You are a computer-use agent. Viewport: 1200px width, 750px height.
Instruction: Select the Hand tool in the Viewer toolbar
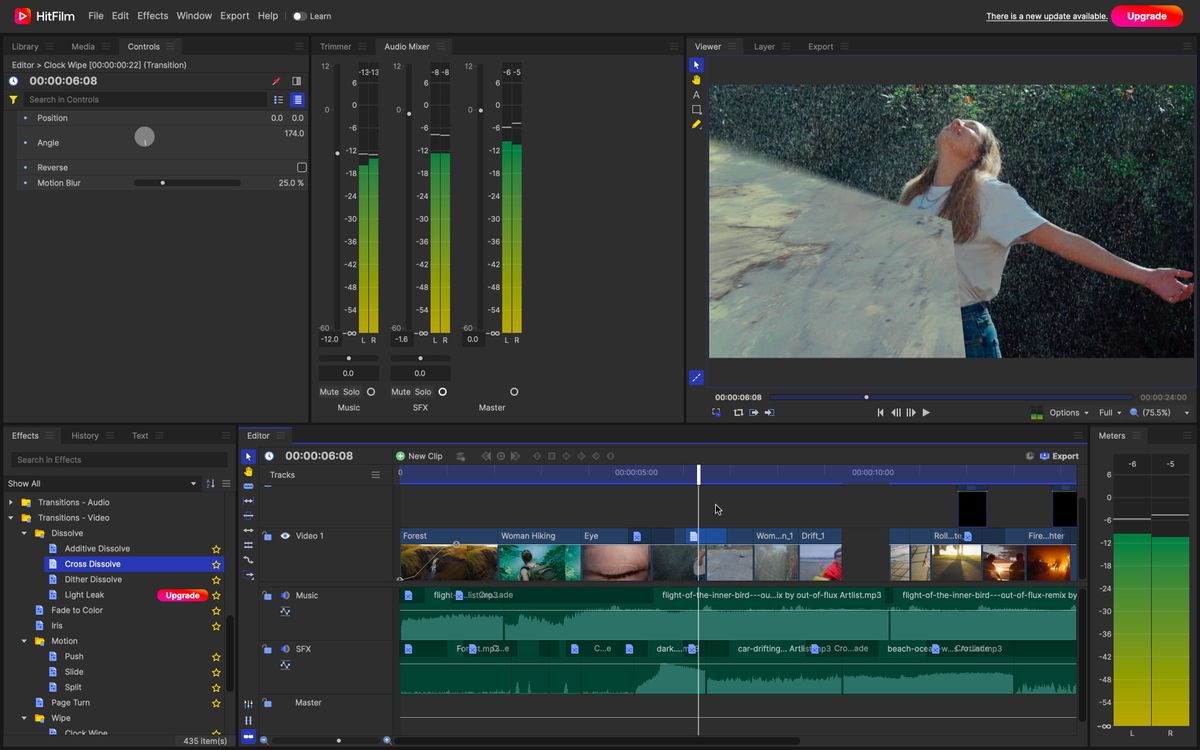(696, 79)
